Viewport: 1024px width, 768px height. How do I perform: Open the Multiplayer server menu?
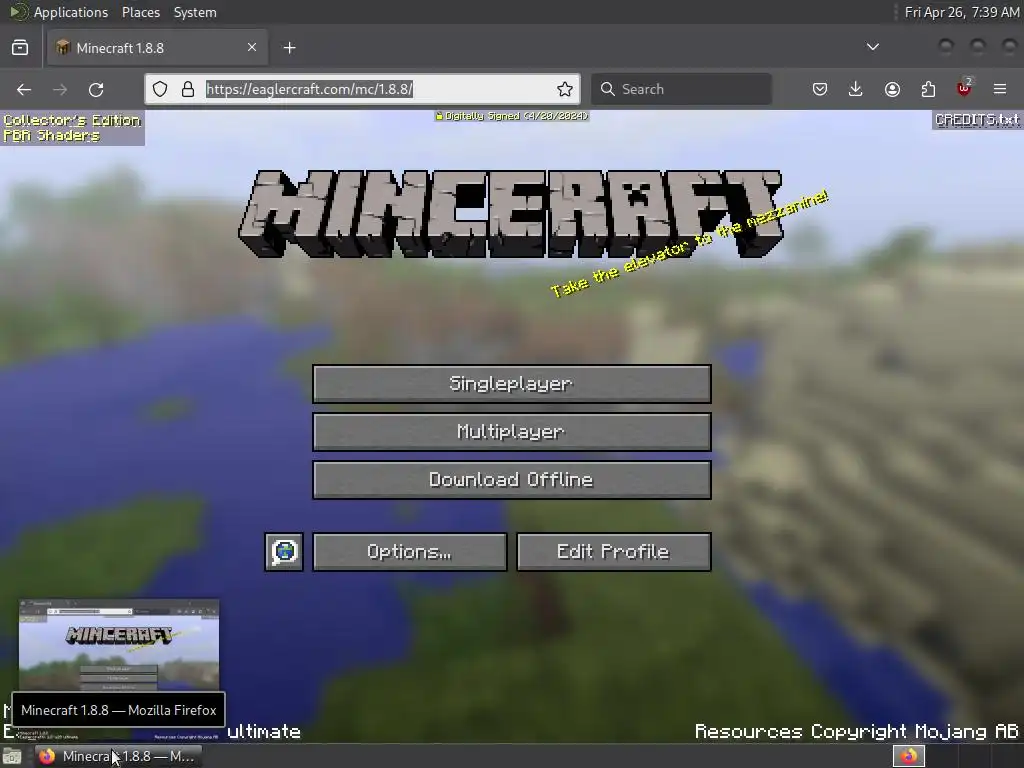tap(511, 432)
